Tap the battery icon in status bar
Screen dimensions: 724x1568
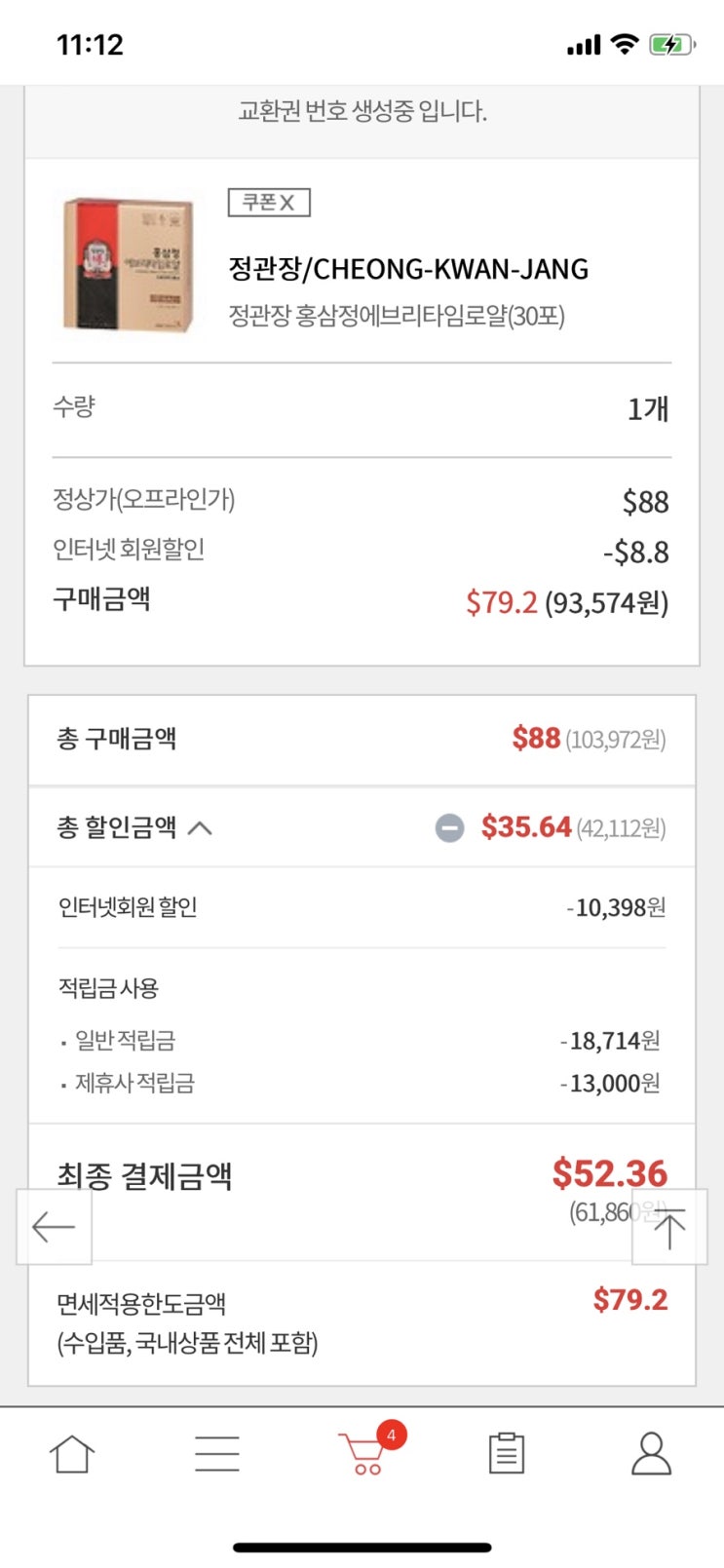pos(671,44)
